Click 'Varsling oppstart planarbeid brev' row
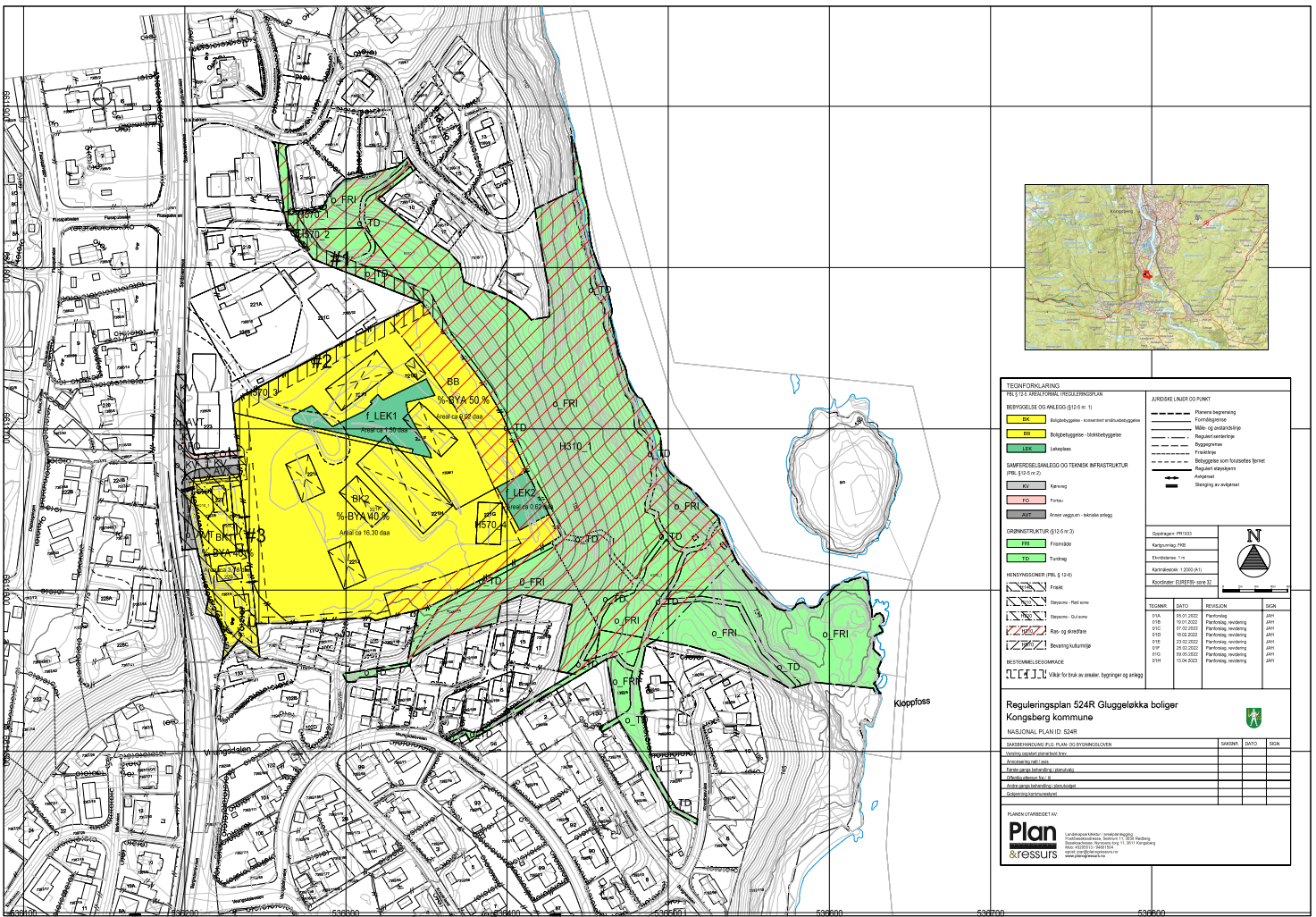 (x=1147, y=753)
